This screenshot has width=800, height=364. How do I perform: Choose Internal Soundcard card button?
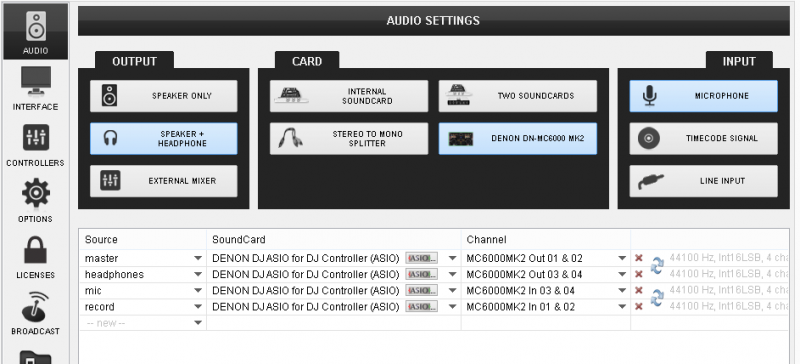(349, 96)
